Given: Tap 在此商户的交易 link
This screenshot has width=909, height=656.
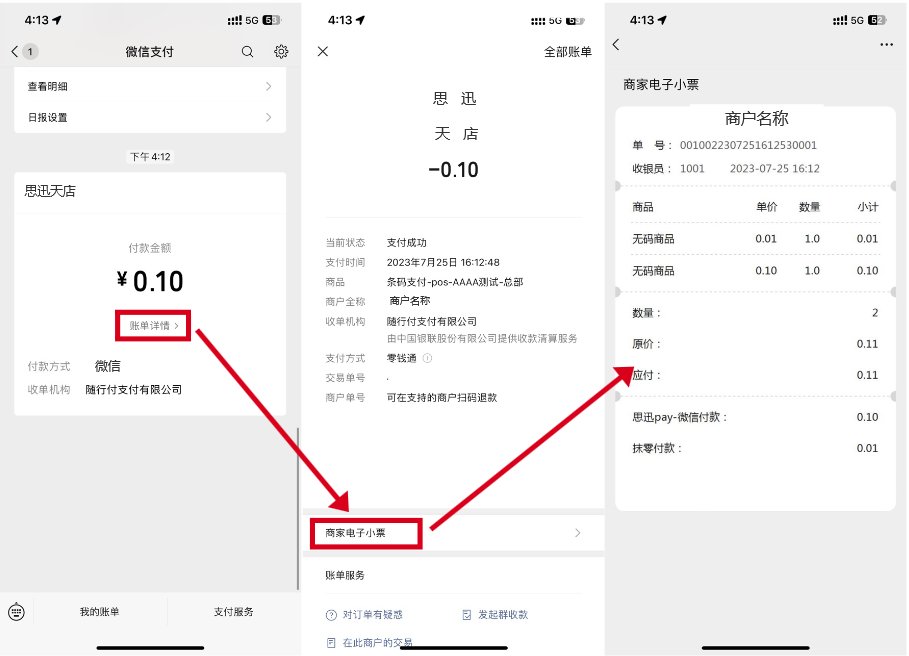Looking at the screenshot, I should (370, 642).
